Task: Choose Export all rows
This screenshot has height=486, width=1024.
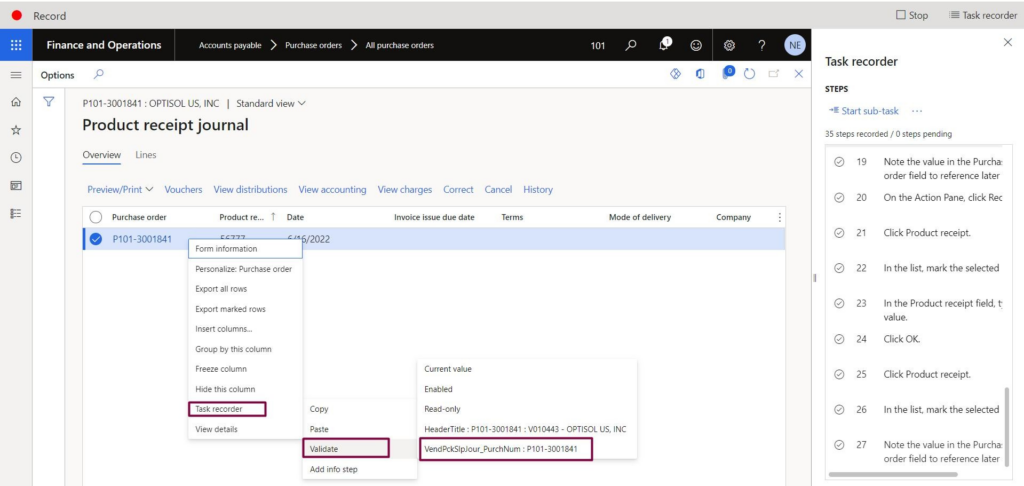Action: [246, 289]
